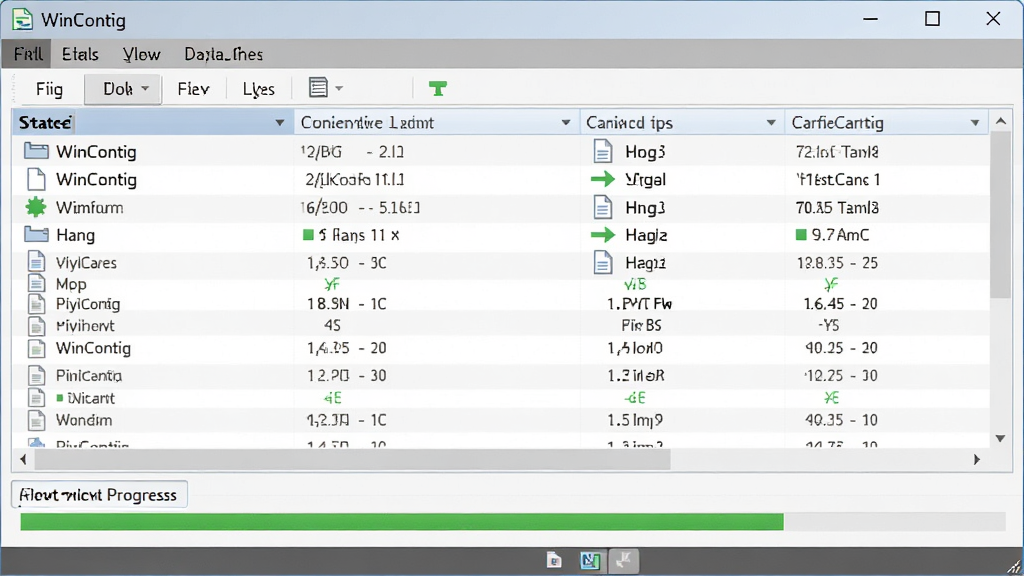Open the Dok dropdown button
The height and width of the screenshot is (576, 1024).
pyautogui.click(x=123, y=89)
